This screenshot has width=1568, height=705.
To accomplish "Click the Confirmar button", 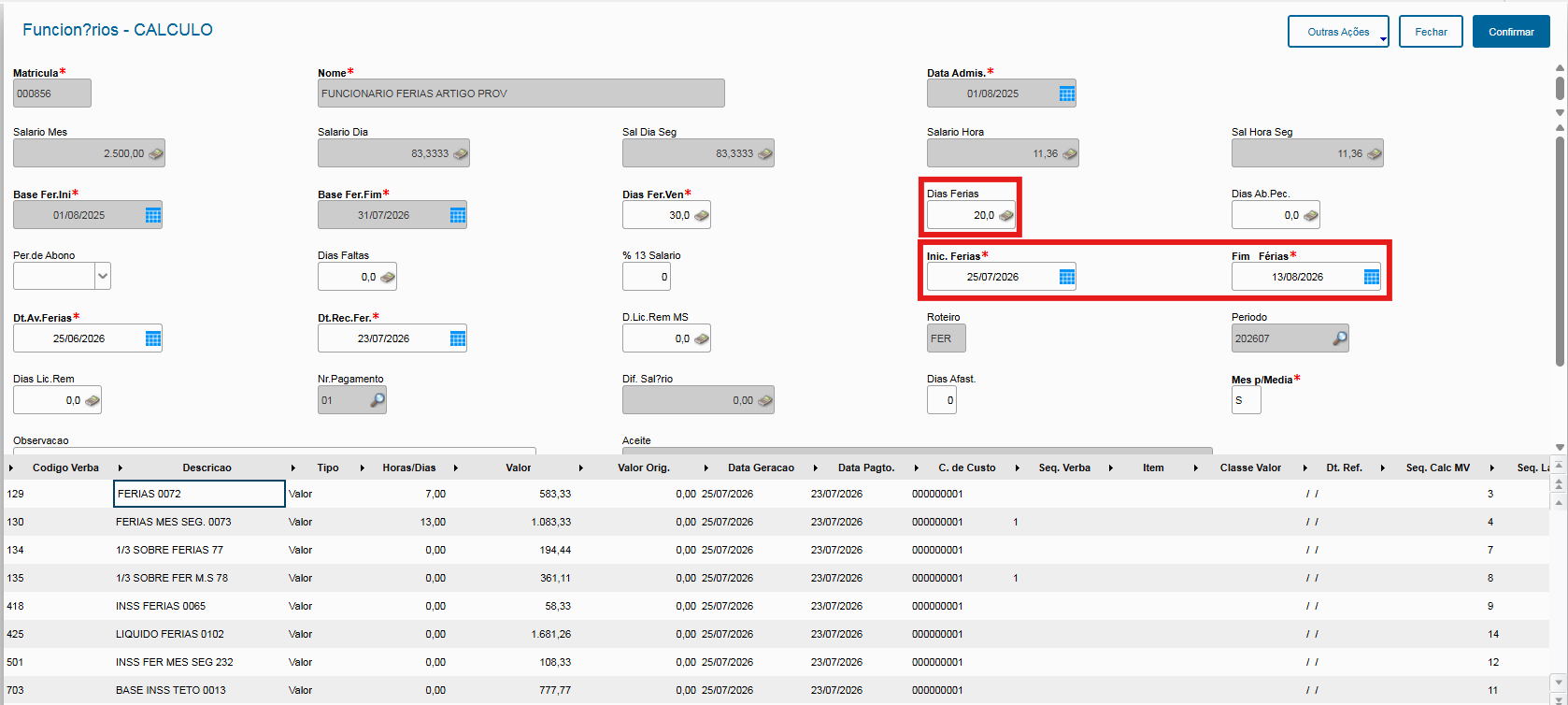I will (x=1511, y=32).
